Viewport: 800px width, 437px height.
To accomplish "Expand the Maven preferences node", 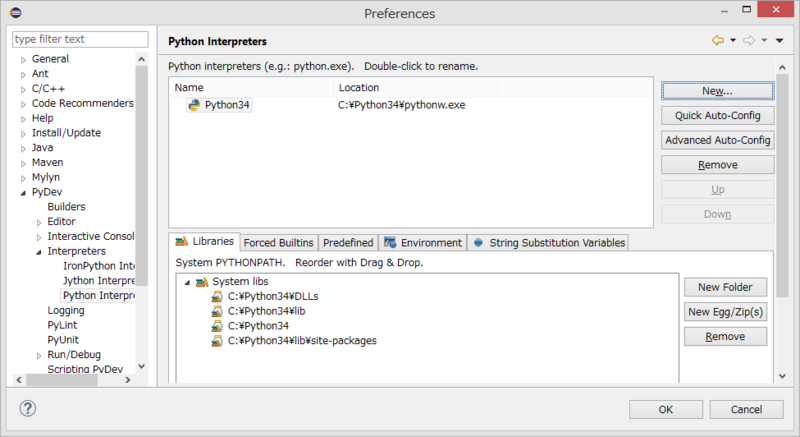I will (23, 163).
